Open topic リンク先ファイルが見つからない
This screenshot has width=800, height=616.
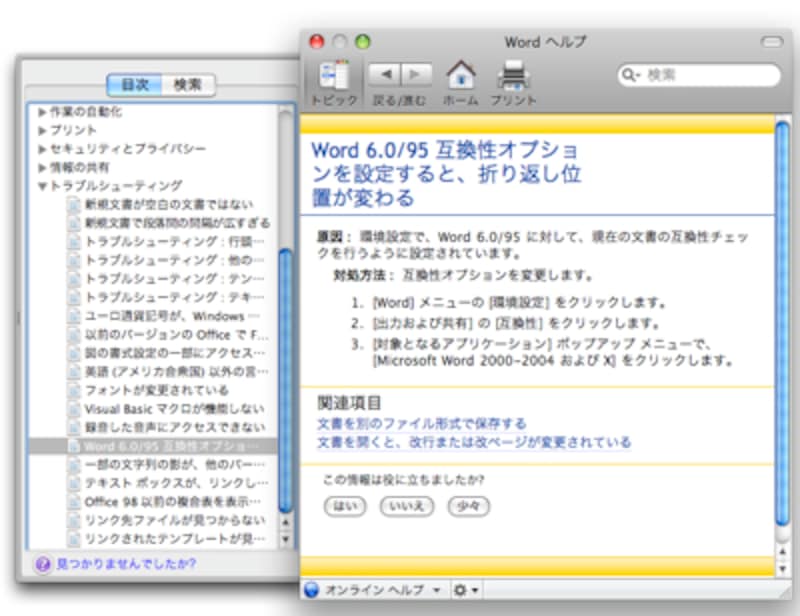click(x=175, y=520)
